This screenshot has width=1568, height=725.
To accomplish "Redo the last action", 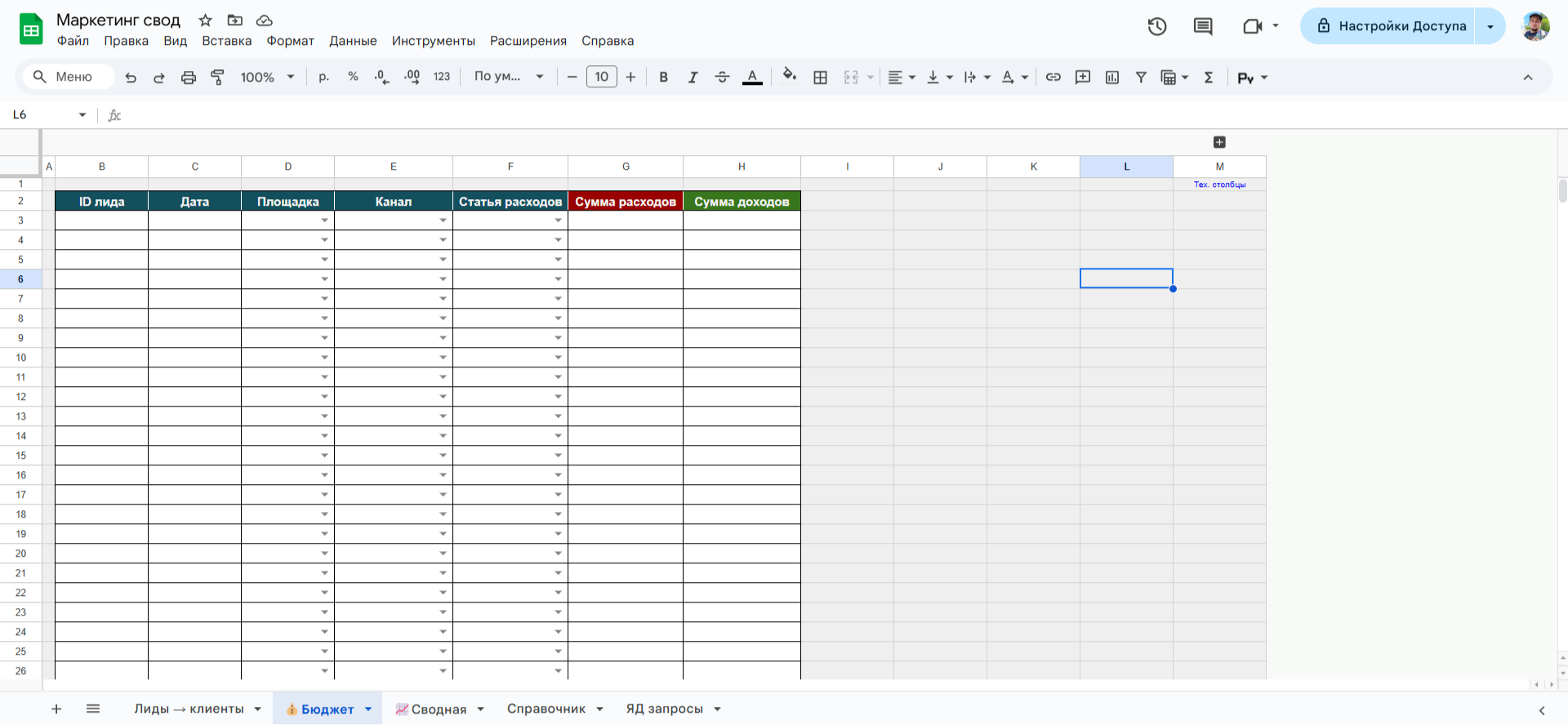I will 159,78.
